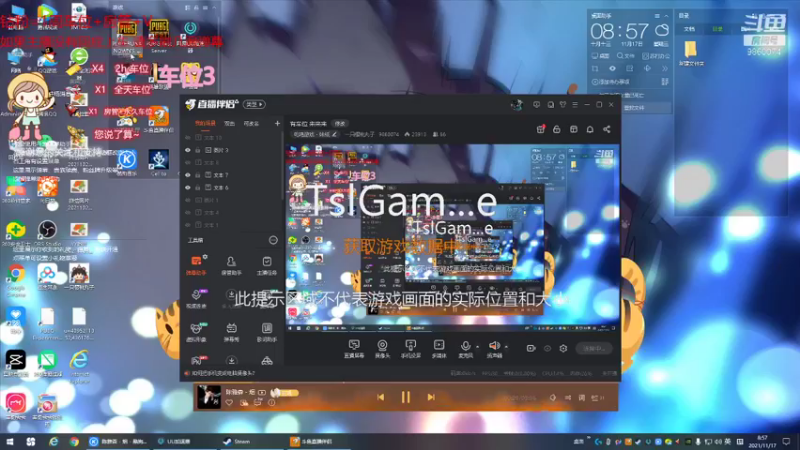This screenshot has width=800, height=450.
Task: Open the share icon in the stream header
Action: point(607,130)
